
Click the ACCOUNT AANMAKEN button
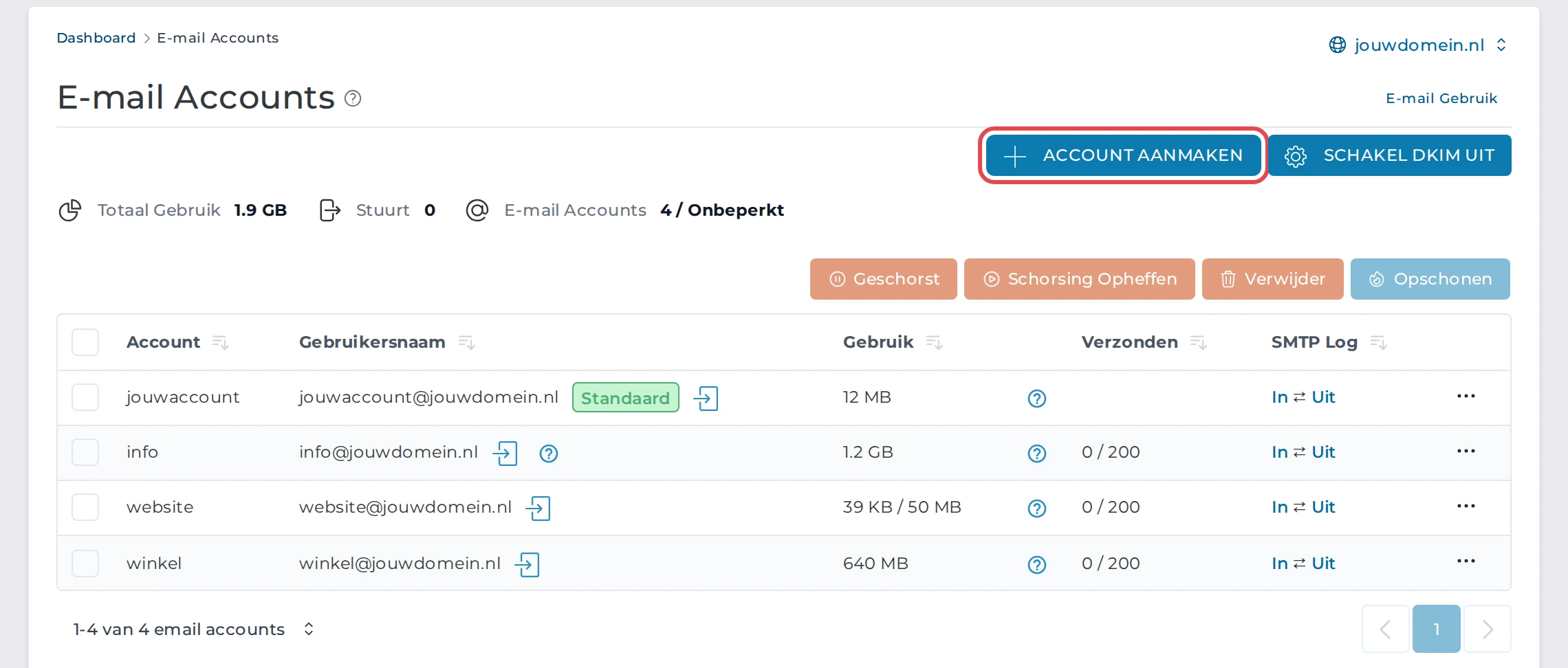[1123, 155]
